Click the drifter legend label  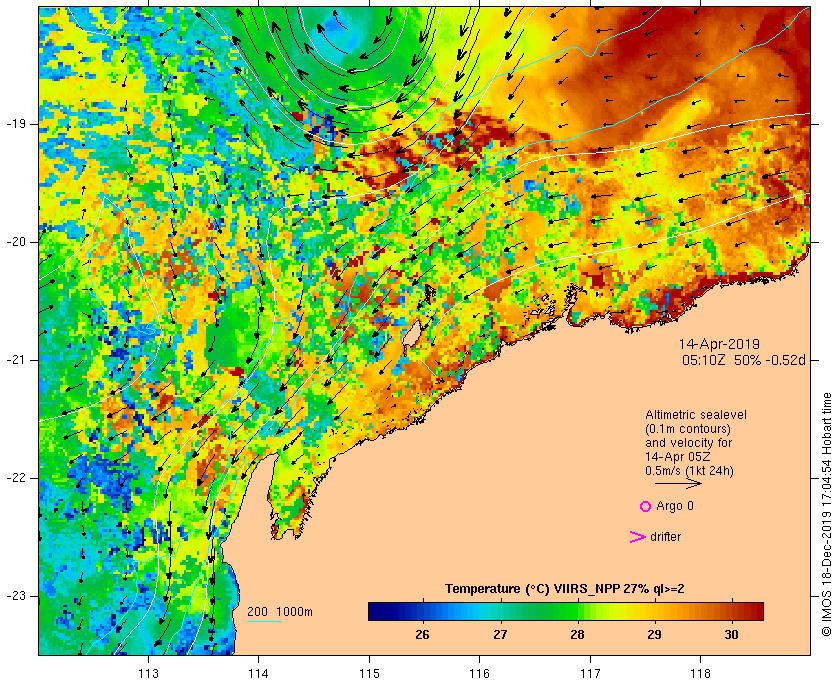click(x=665, y=537)
